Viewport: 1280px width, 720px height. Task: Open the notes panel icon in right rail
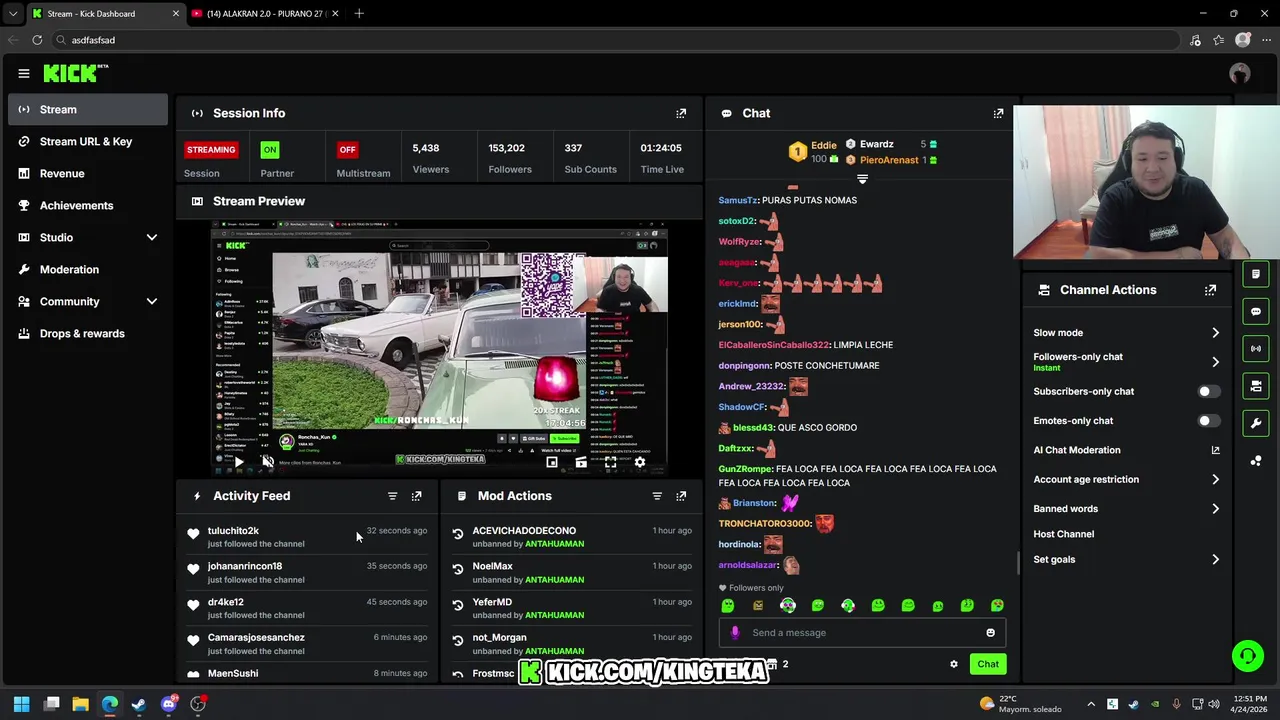(x=1256, y=274)
